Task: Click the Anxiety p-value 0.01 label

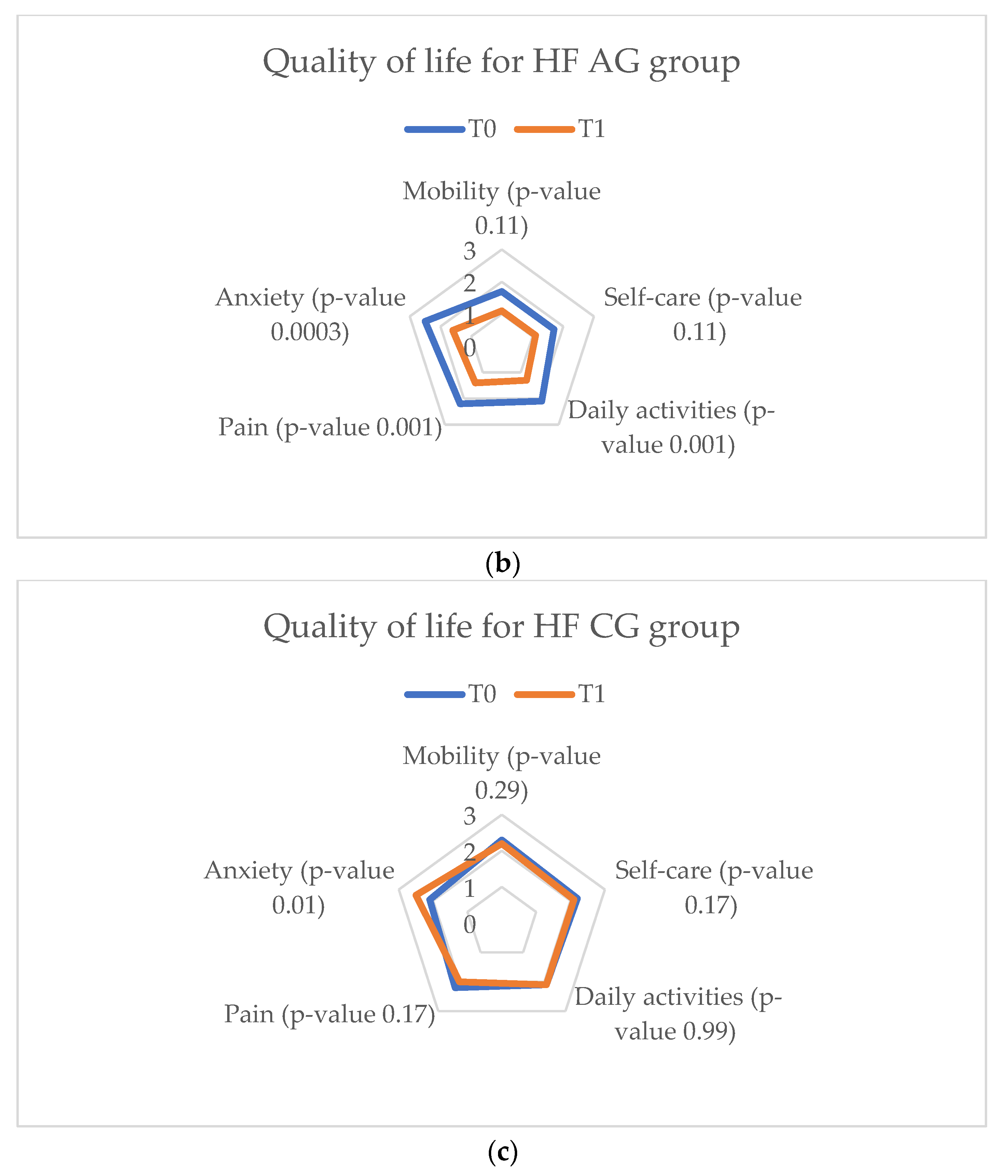Action: click(299, 887)
